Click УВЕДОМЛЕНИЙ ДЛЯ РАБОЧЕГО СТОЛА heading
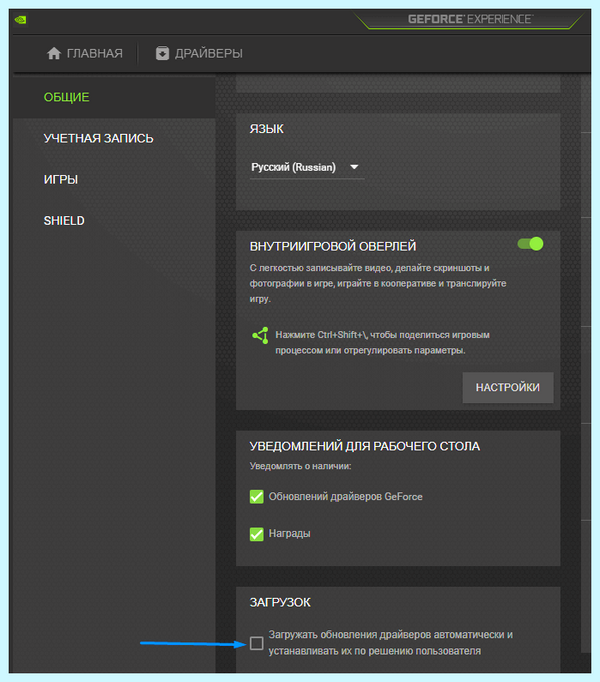 (x=365, y=446)
